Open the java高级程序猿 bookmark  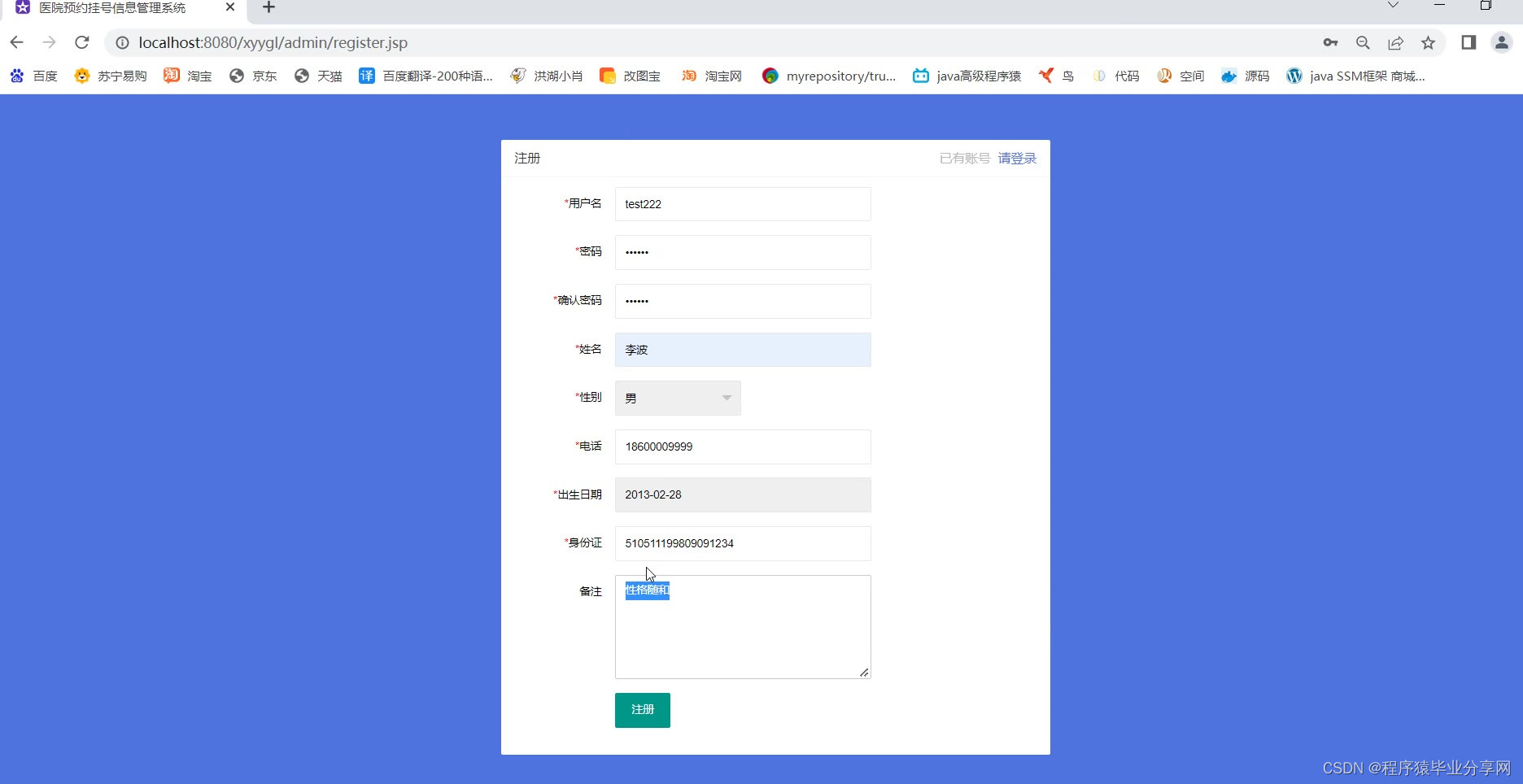tap(967, 76)
